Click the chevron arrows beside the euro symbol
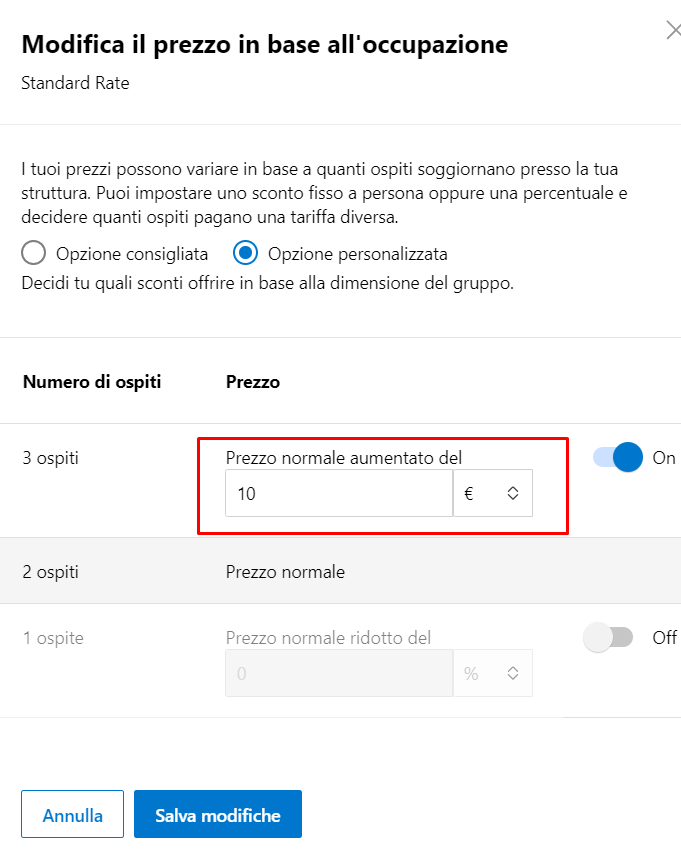 tap(513, 493)
